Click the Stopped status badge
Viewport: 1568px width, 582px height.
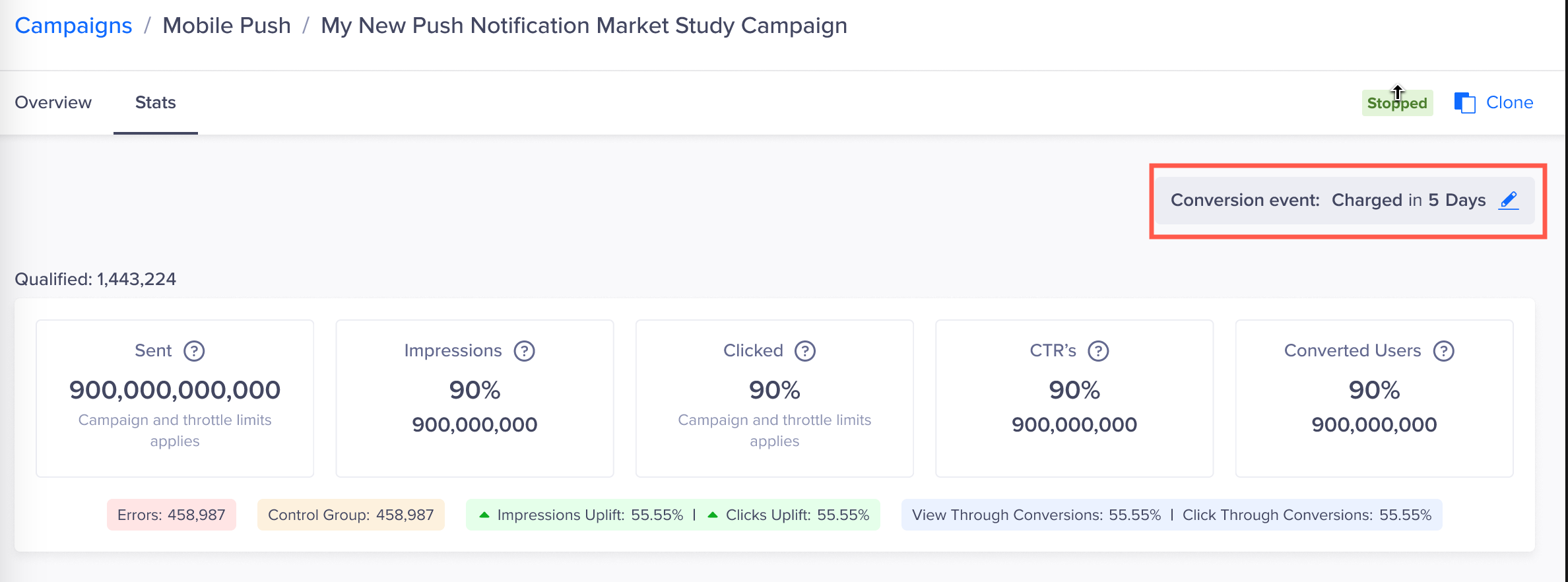coord(1397,104)
